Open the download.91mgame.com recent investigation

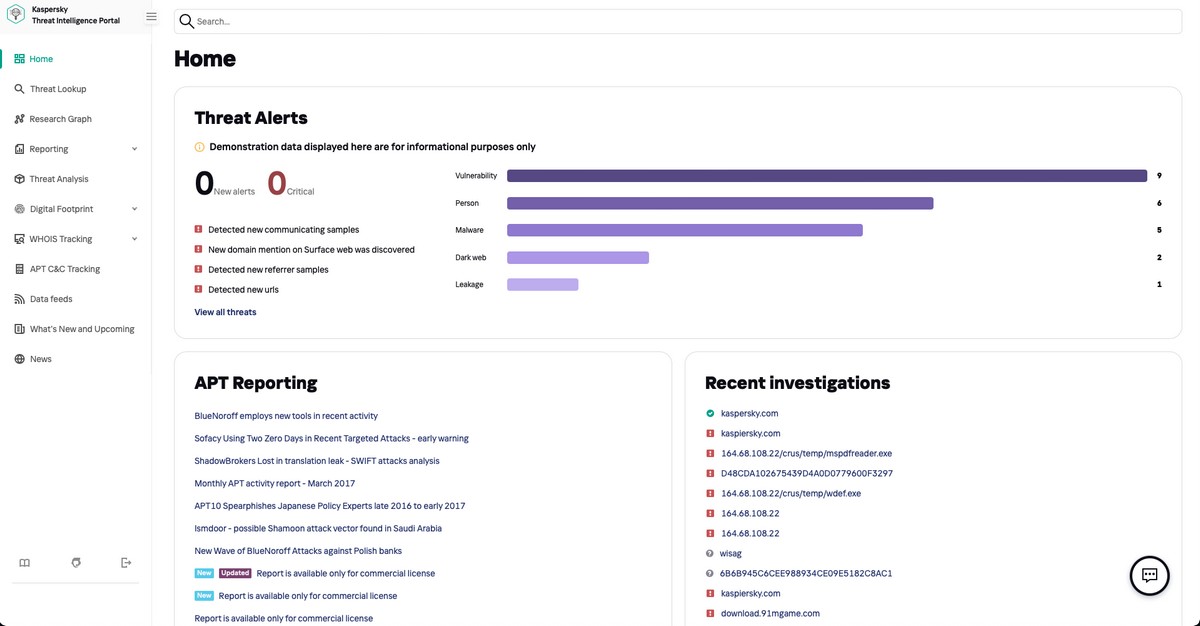click(x=770, y=613)
